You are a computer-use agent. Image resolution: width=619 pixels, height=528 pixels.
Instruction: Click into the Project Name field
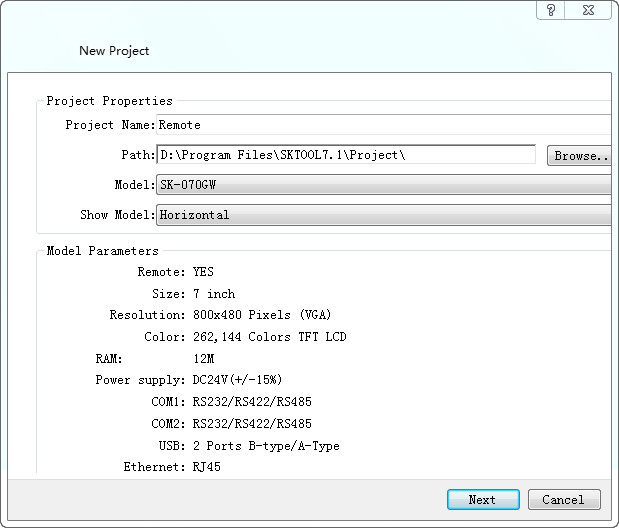click(x=384, y=125)
